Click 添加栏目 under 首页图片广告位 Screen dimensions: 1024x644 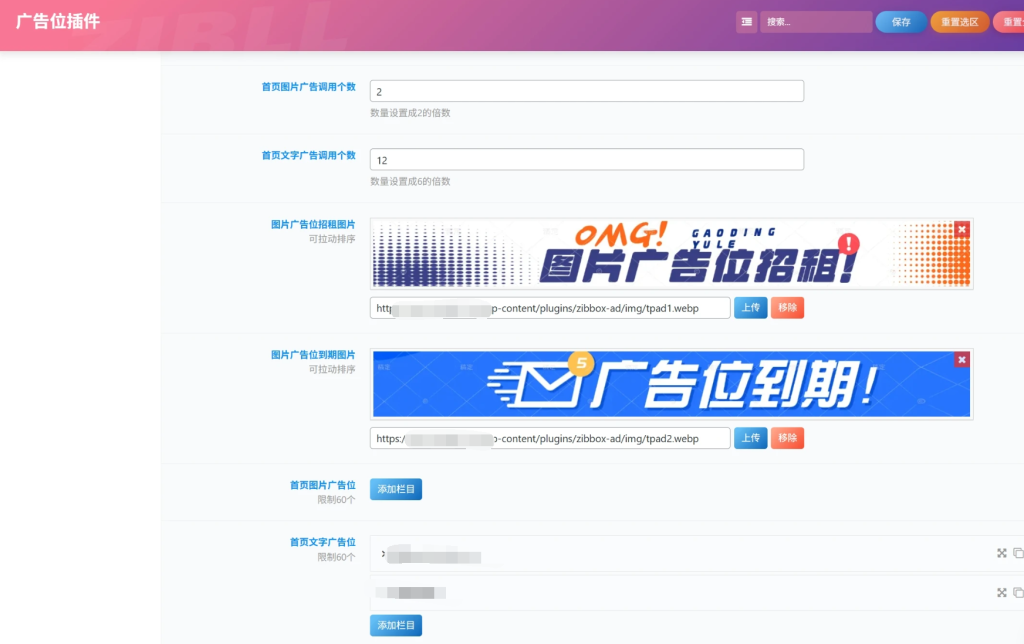tap(396, 489)
